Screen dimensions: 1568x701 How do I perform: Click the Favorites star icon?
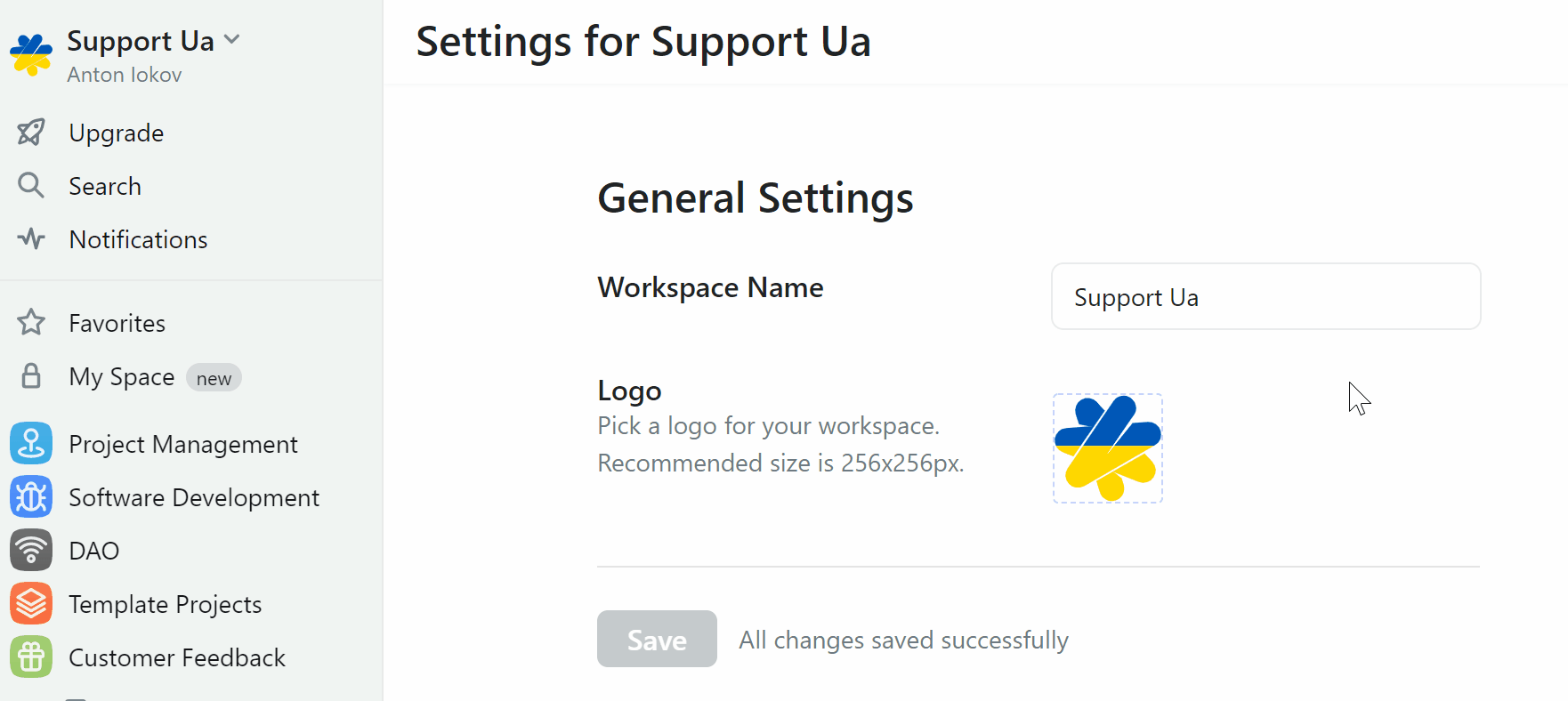[x=30, y=322]
